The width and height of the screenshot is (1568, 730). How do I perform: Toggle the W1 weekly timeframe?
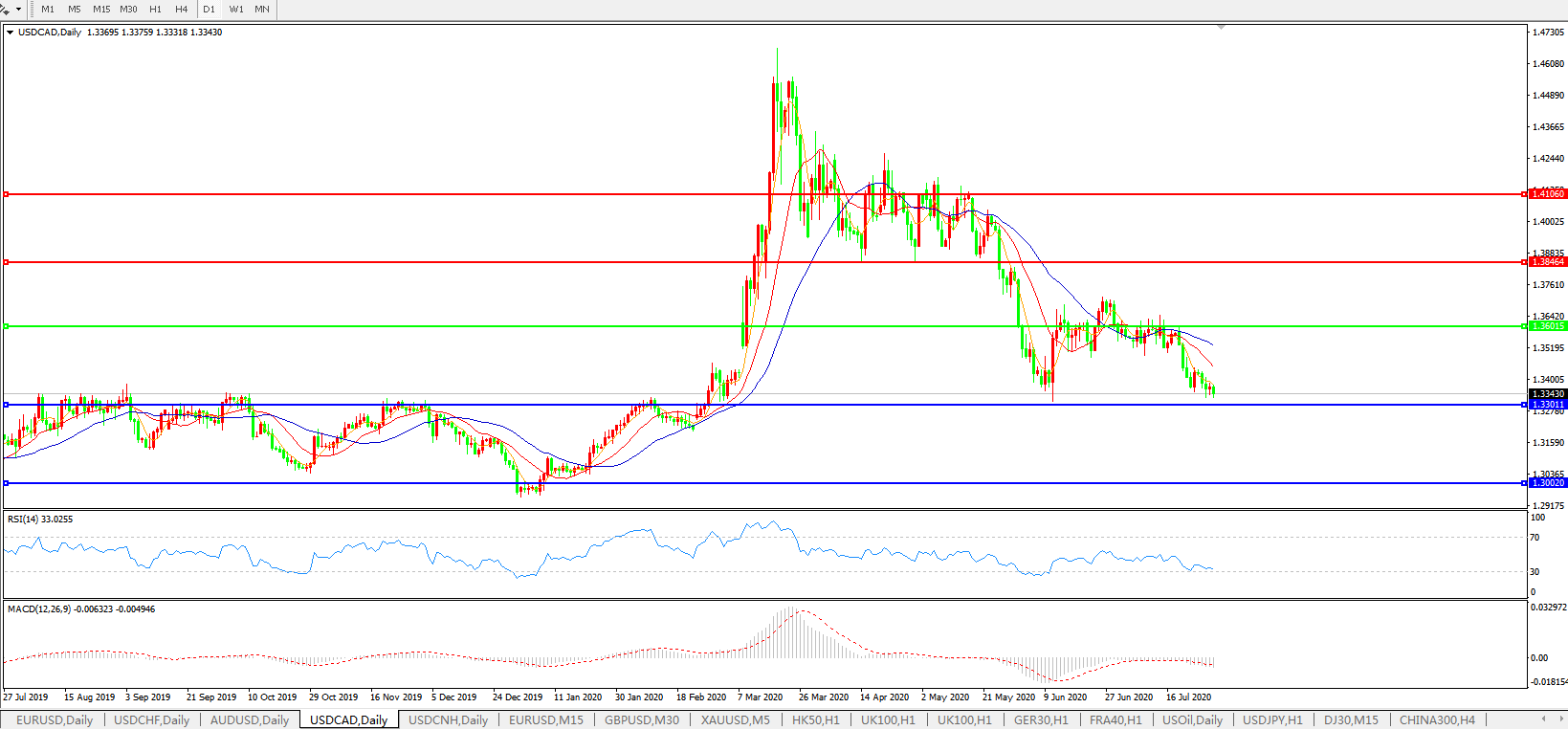[x=236, y=9]
